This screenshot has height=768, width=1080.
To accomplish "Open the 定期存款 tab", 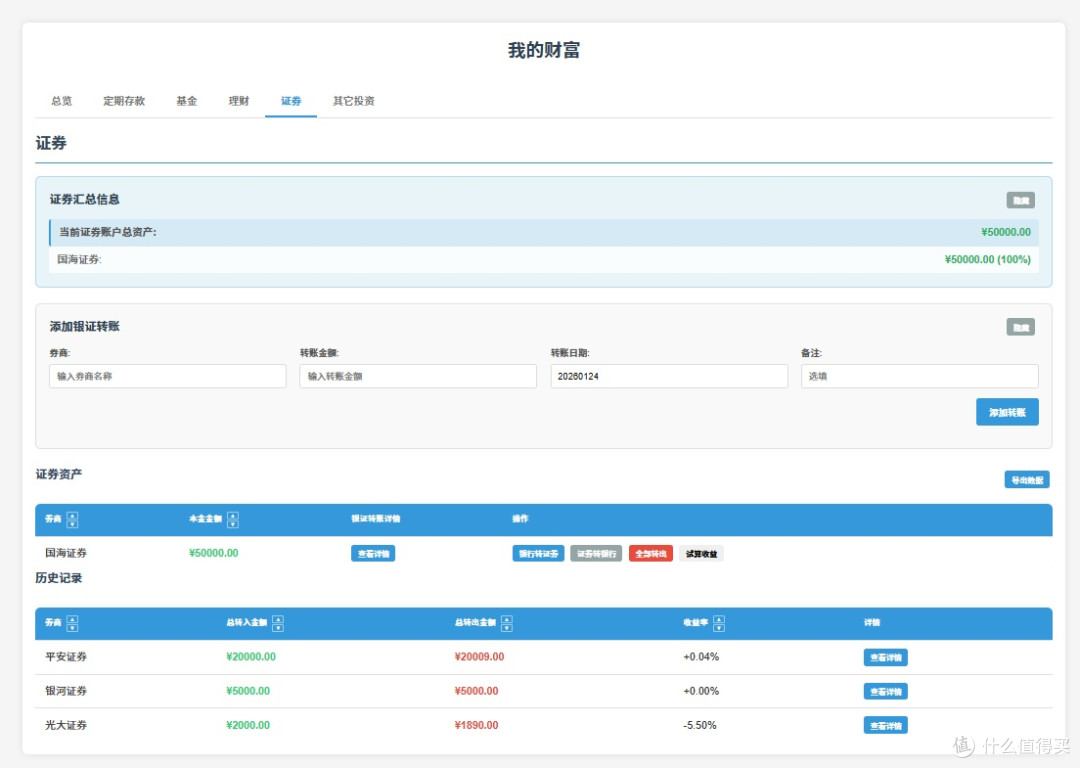I will click(124, 101).
